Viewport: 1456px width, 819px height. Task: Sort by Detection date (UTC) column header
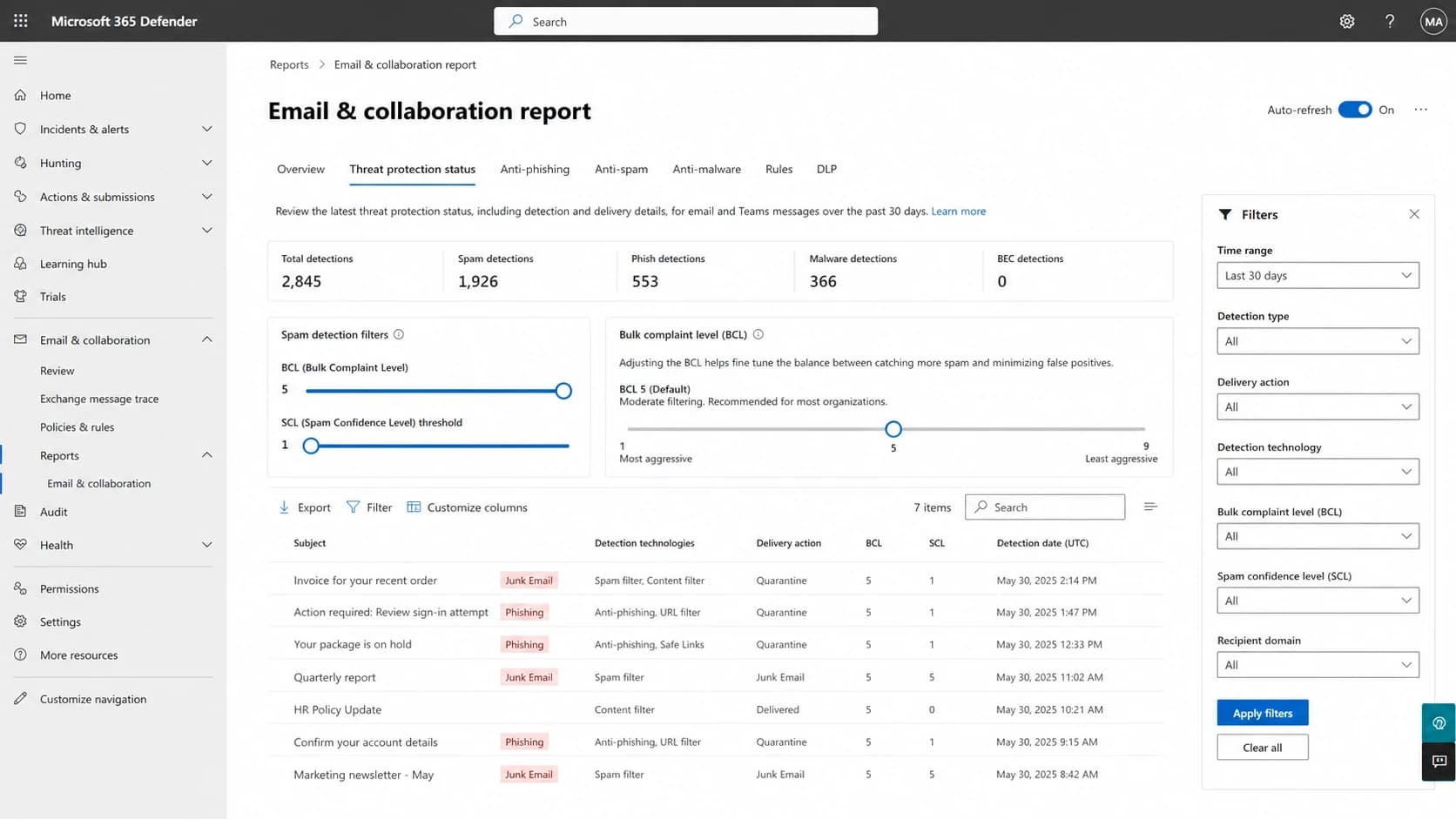pos(1042,543)
